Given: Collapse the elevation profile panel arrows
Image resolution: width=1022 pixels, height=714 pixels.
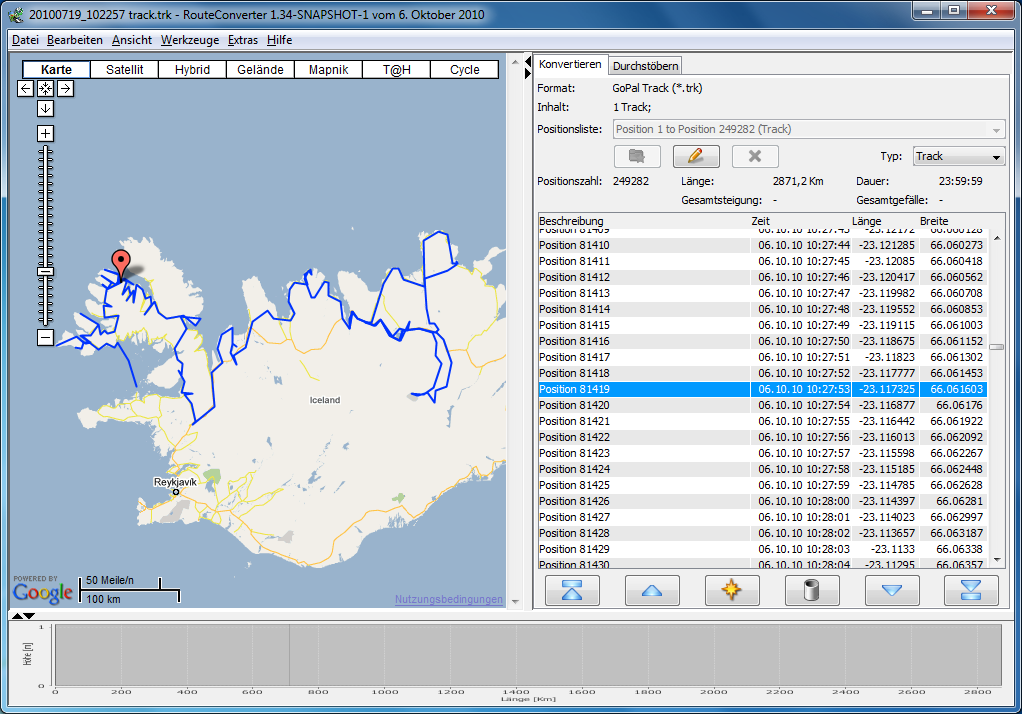Looking at the screenshot, I should [x=22, y=616].
